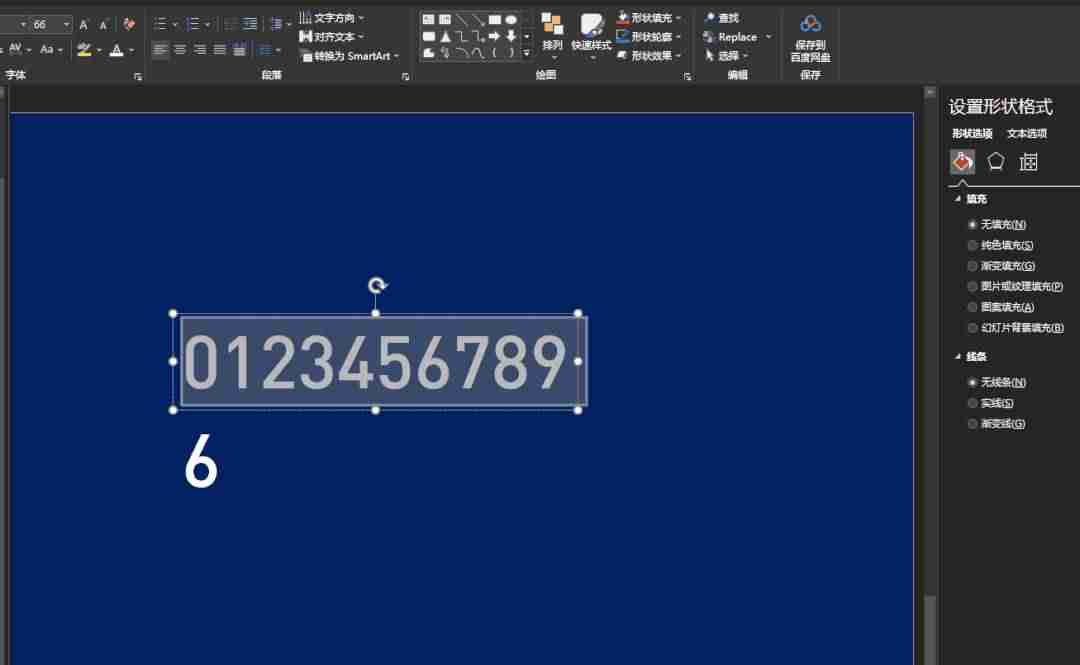The width and height of the screenshot is (1080, 665).
Task: Click the decrease font size icon
Action: 103,25
